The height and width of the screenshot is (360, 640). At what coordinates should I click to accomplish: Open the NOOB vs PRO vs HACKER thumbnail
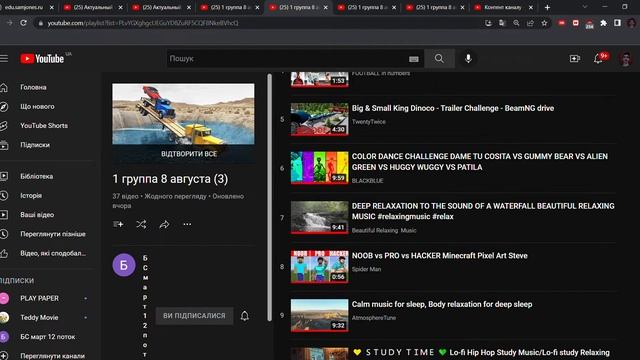click(x=320, y=267)
